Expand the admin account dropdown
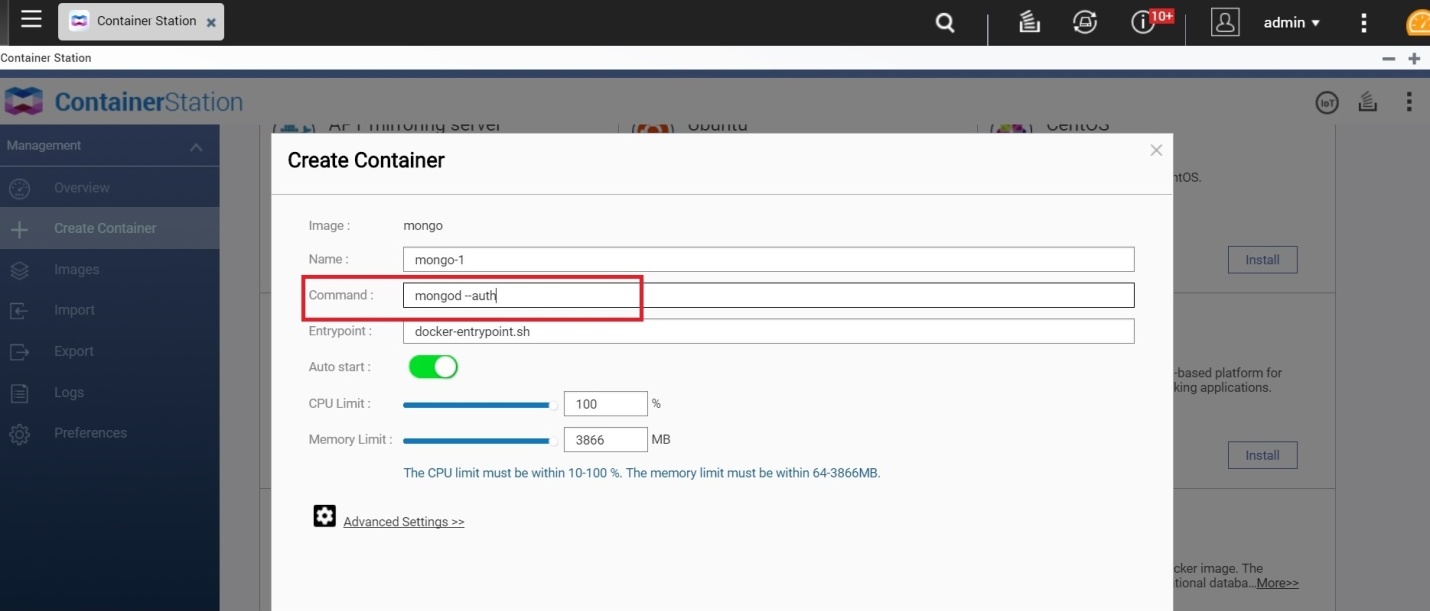Image resolution: width=1430 pixels, height=611 pixels. click(x=1292, y=22)
